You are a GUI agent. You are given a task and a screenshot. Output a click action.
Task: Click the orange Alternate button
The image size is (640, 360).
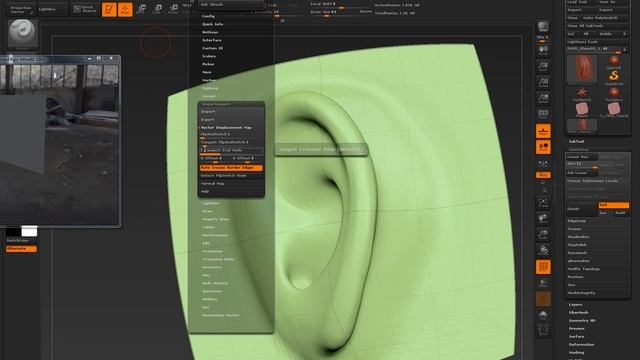[x=21, y=249]
